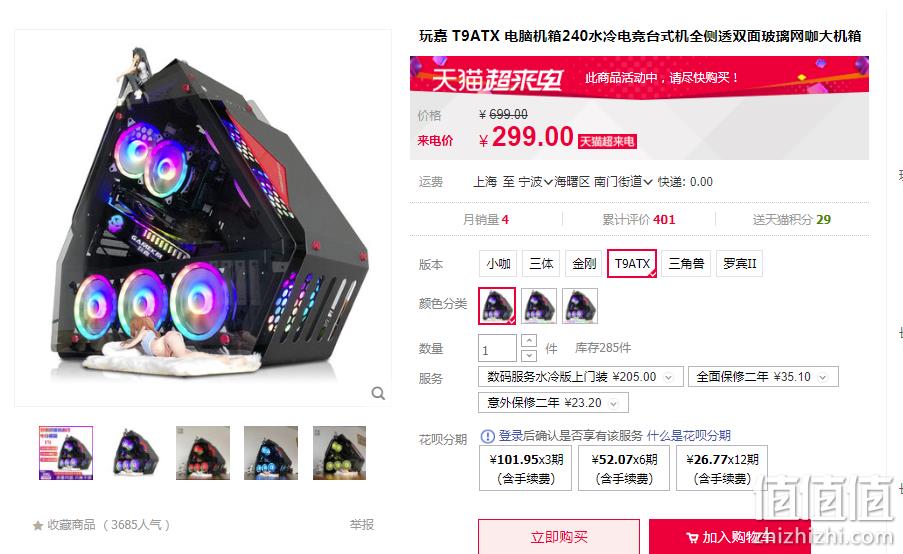Click the star icon beside 收藏商品
The width and height of the screenshot is (903, 554).
tap(38, 525)
